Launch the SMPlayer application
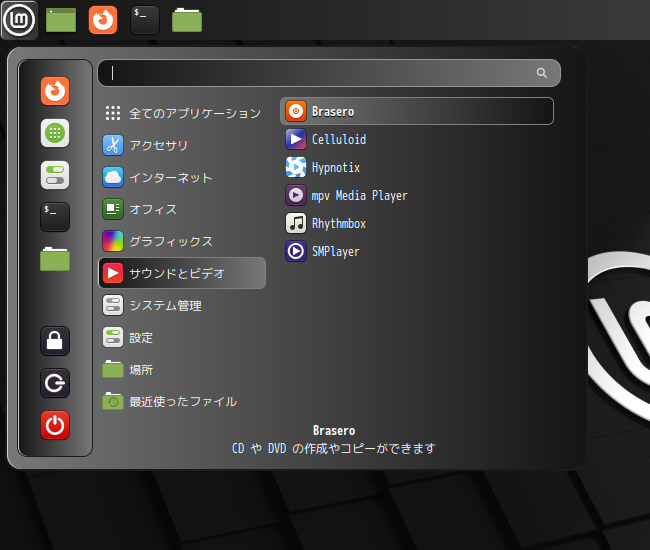650x550 pixels. (417, 251)
